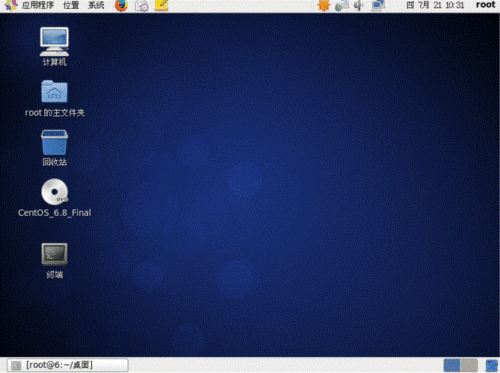Open the notes/editor launcher with pencil icon
The height and width of the screenshot is (373, 500).
coord(162,5)
